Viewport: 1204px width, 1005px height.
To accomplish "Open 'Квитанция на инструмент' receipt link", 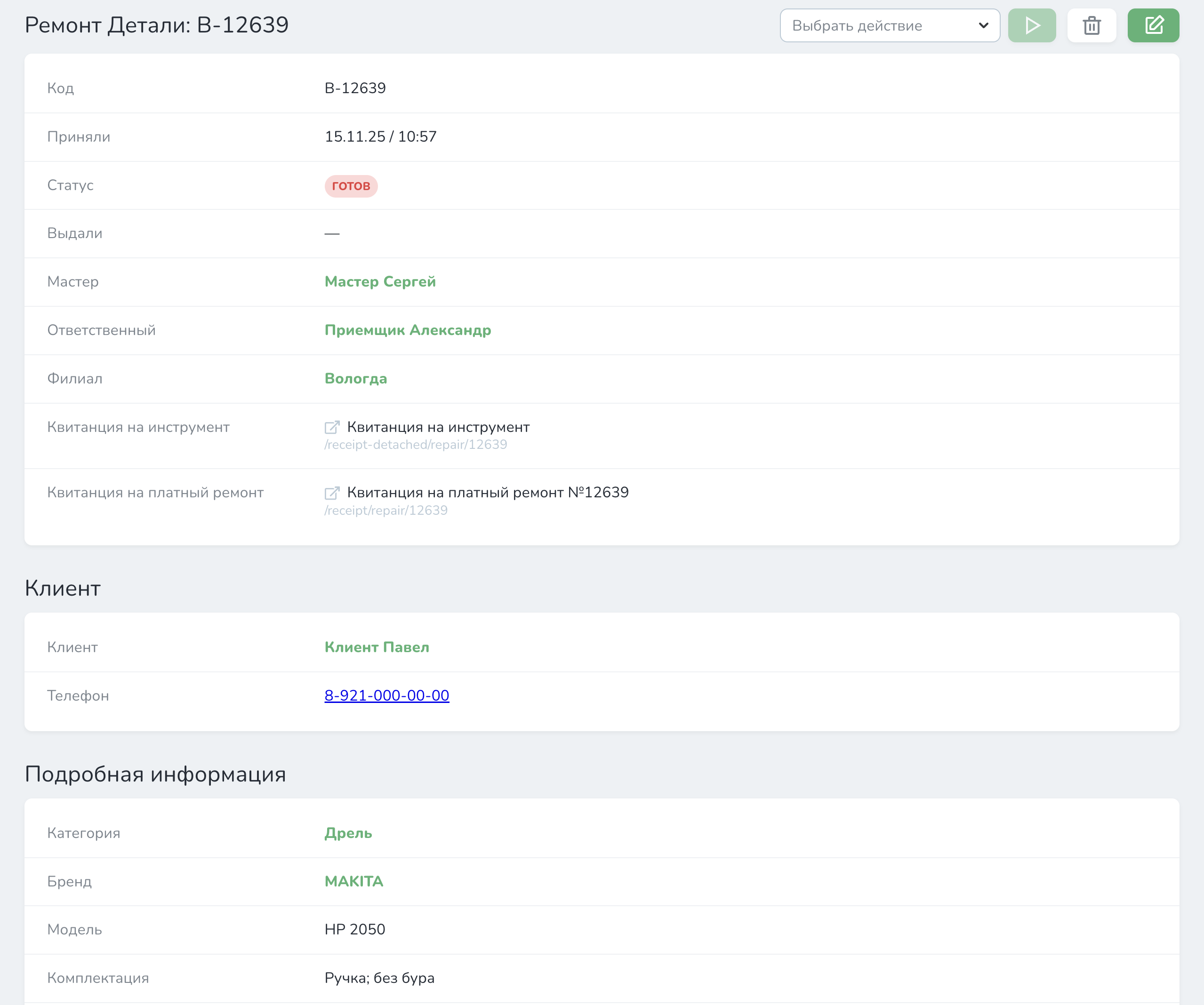I will 438,427.
